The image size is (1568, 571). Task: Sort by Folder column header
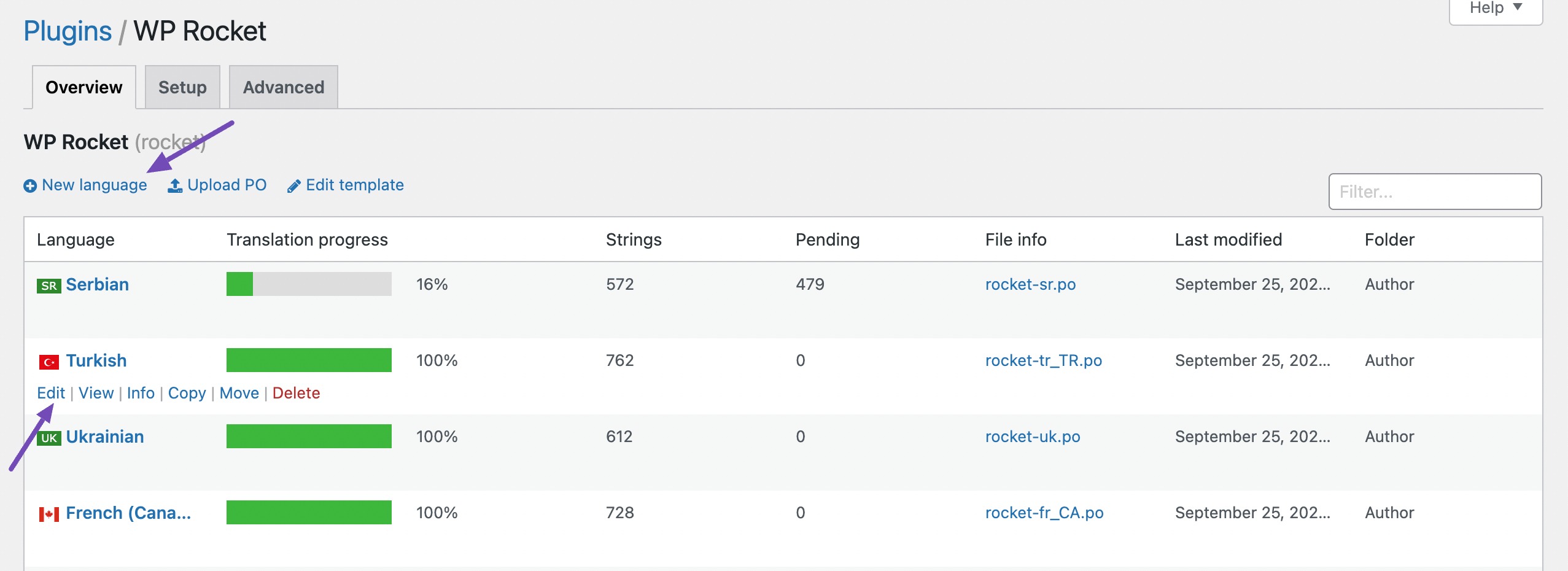pos(1389,239)
